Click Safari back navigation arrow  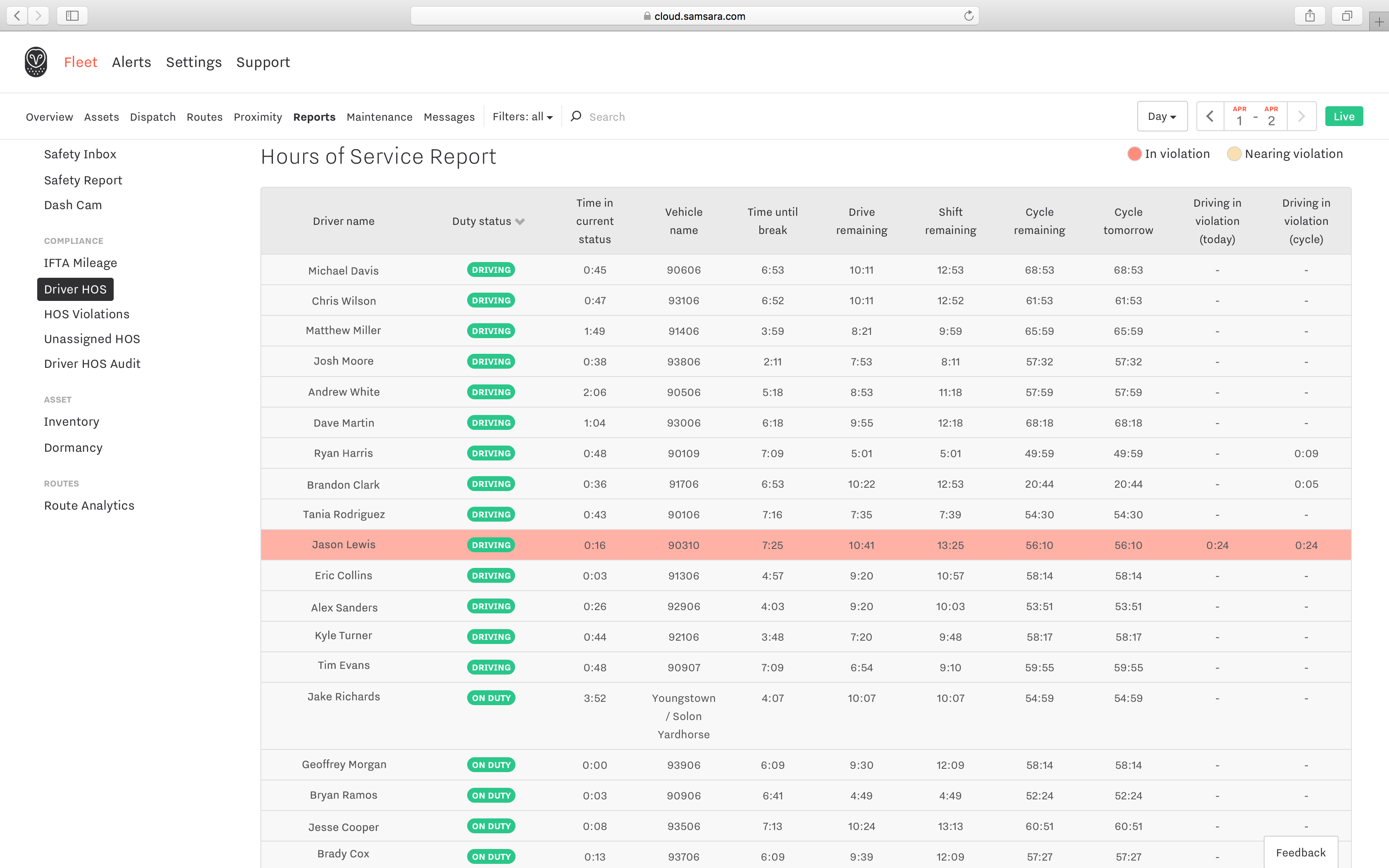[17, 16]
